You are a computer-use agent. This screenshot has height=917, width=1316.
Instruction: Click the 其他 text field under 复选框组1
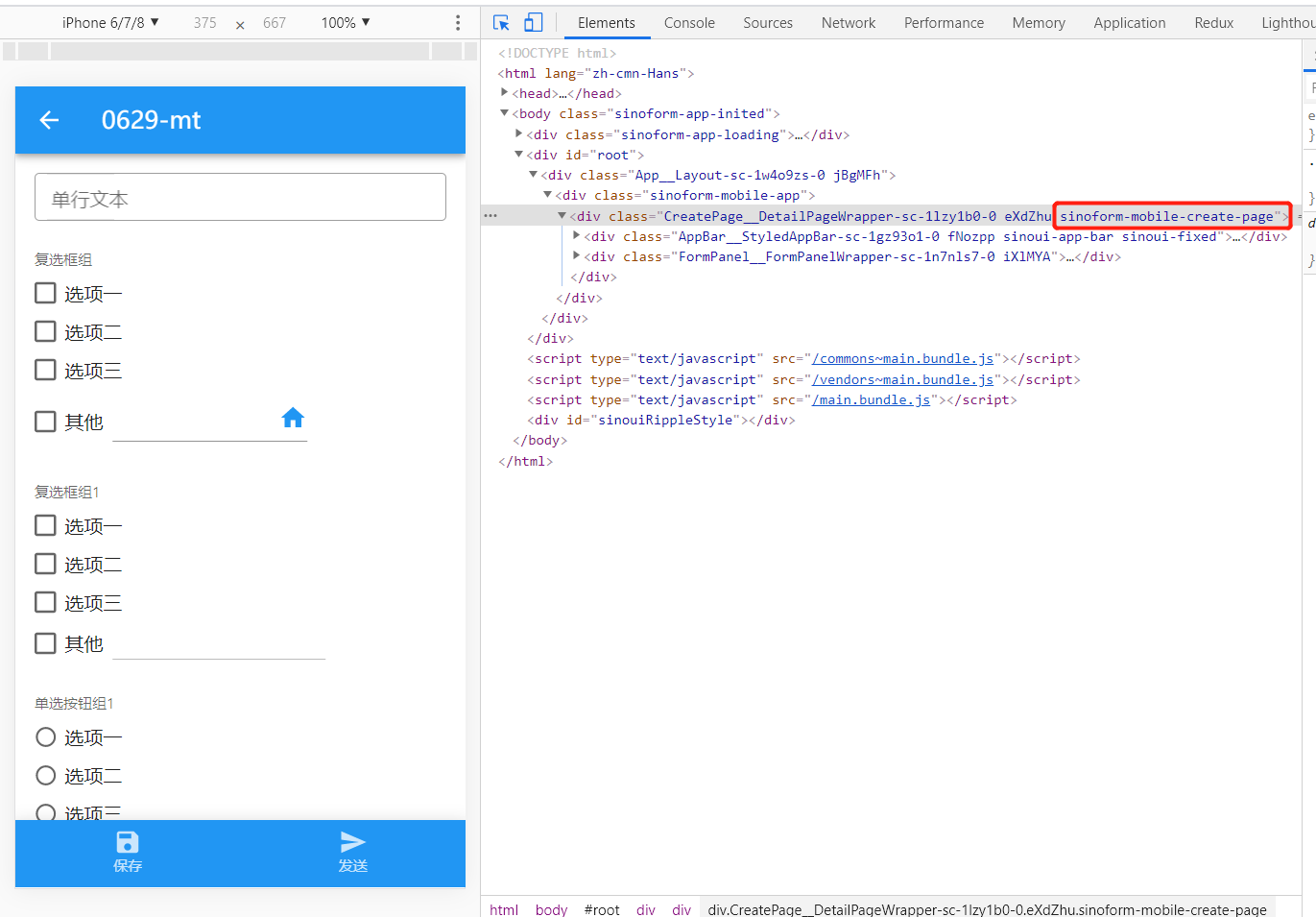pyautogui.click(x=219, y=642)
